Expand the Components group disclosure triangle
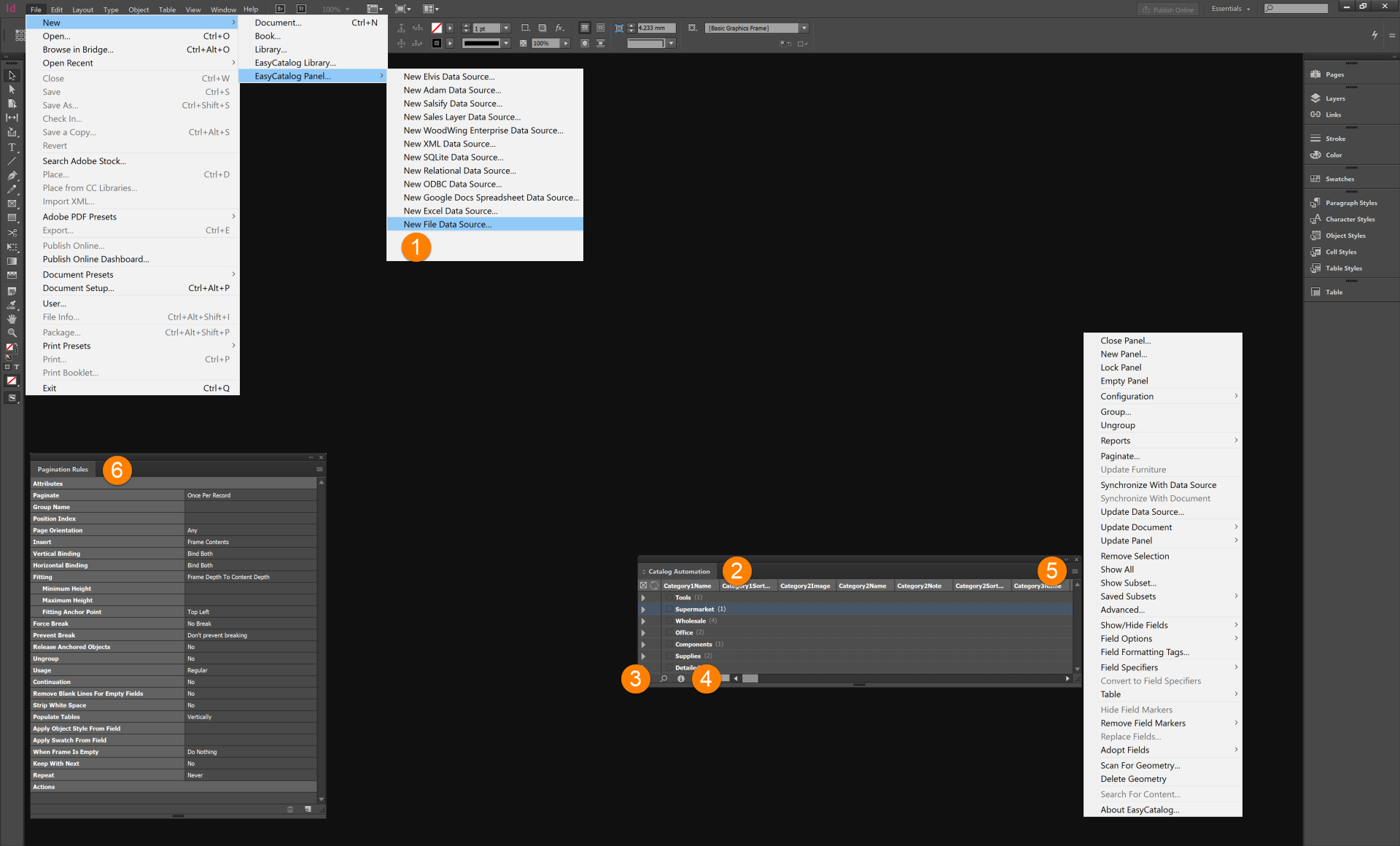Image resolution: width=1400 pixels, height=846 pixels. tap(643, 644)
